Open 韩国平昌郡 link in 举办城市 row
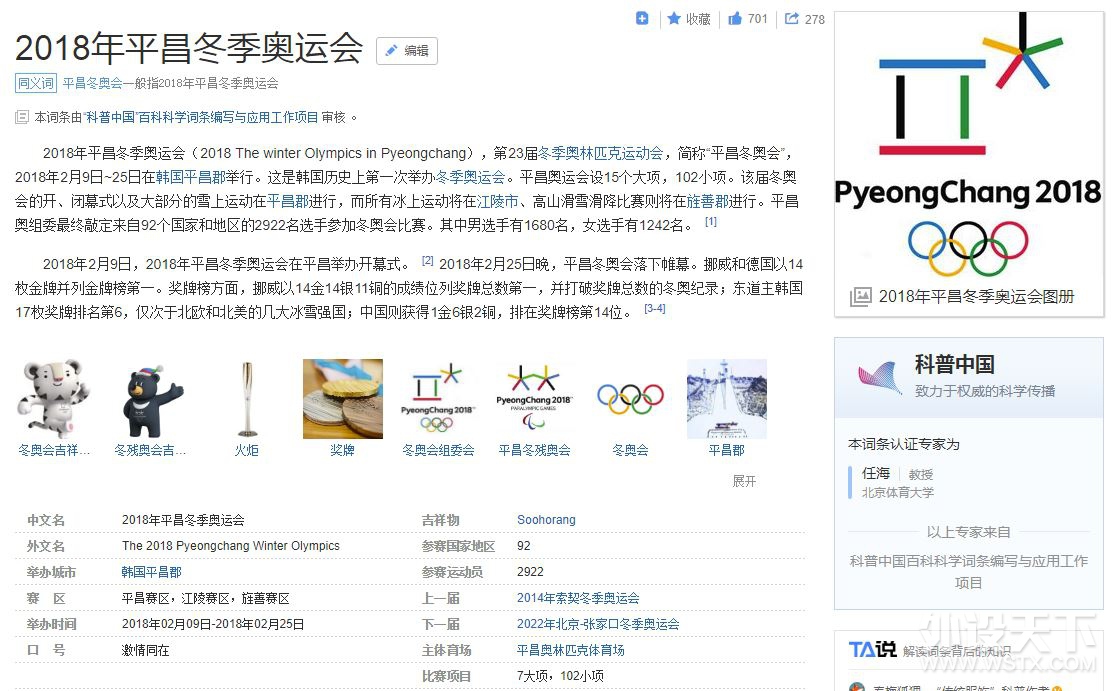This screenshot has height=691, width=1115. pyautogui.click(x=151, y=572)
